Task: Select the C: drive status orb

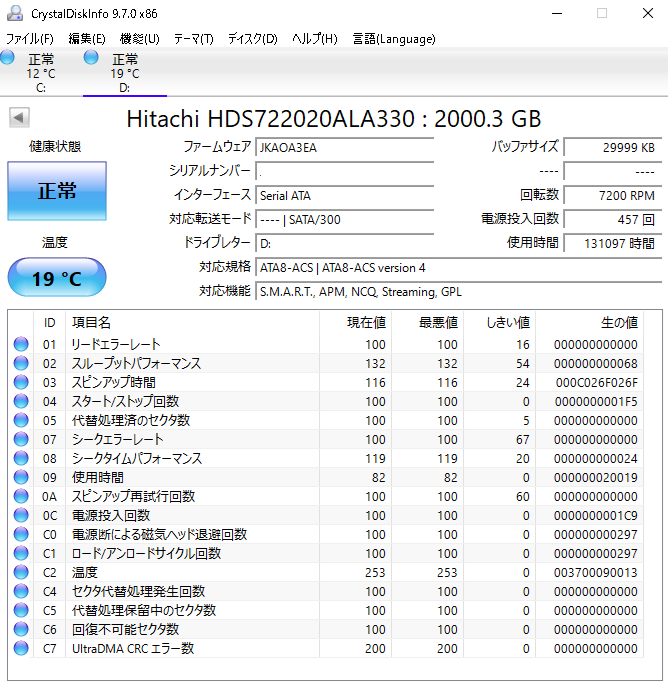Action: point(8,59)
